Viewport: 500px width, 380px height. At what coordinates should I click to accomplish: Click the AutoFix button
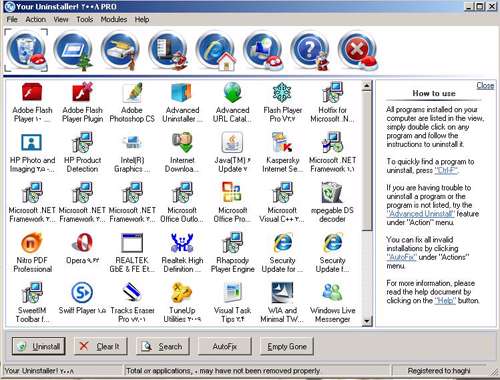click(225, 346)
